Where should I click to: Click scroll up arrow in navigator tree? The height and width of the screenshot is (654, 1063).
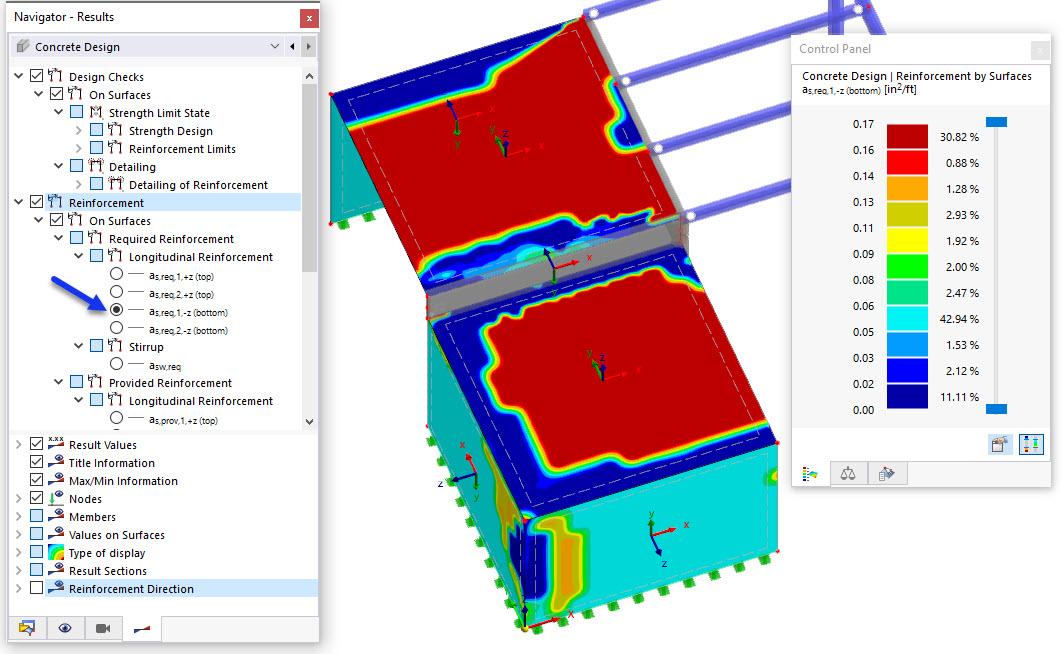(309, 76)
